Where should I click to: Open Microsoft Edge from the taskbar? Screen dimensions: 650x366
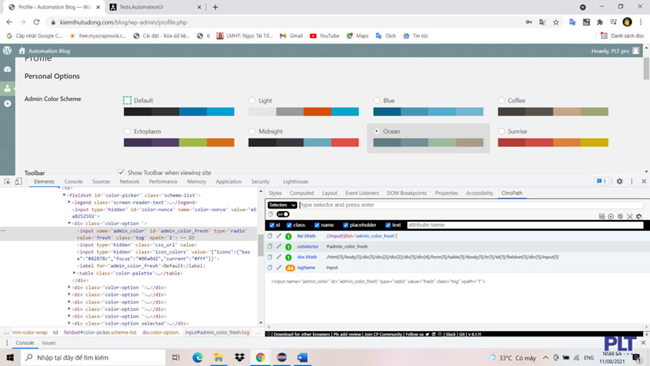point(197,357)
